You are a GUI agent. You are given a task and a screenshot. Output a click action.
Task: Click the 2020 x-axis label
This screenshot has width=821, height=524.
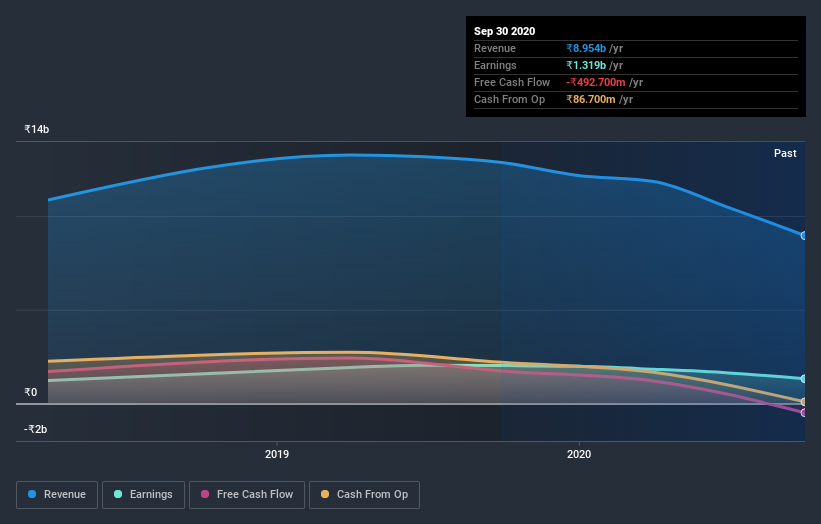point(579,454)
